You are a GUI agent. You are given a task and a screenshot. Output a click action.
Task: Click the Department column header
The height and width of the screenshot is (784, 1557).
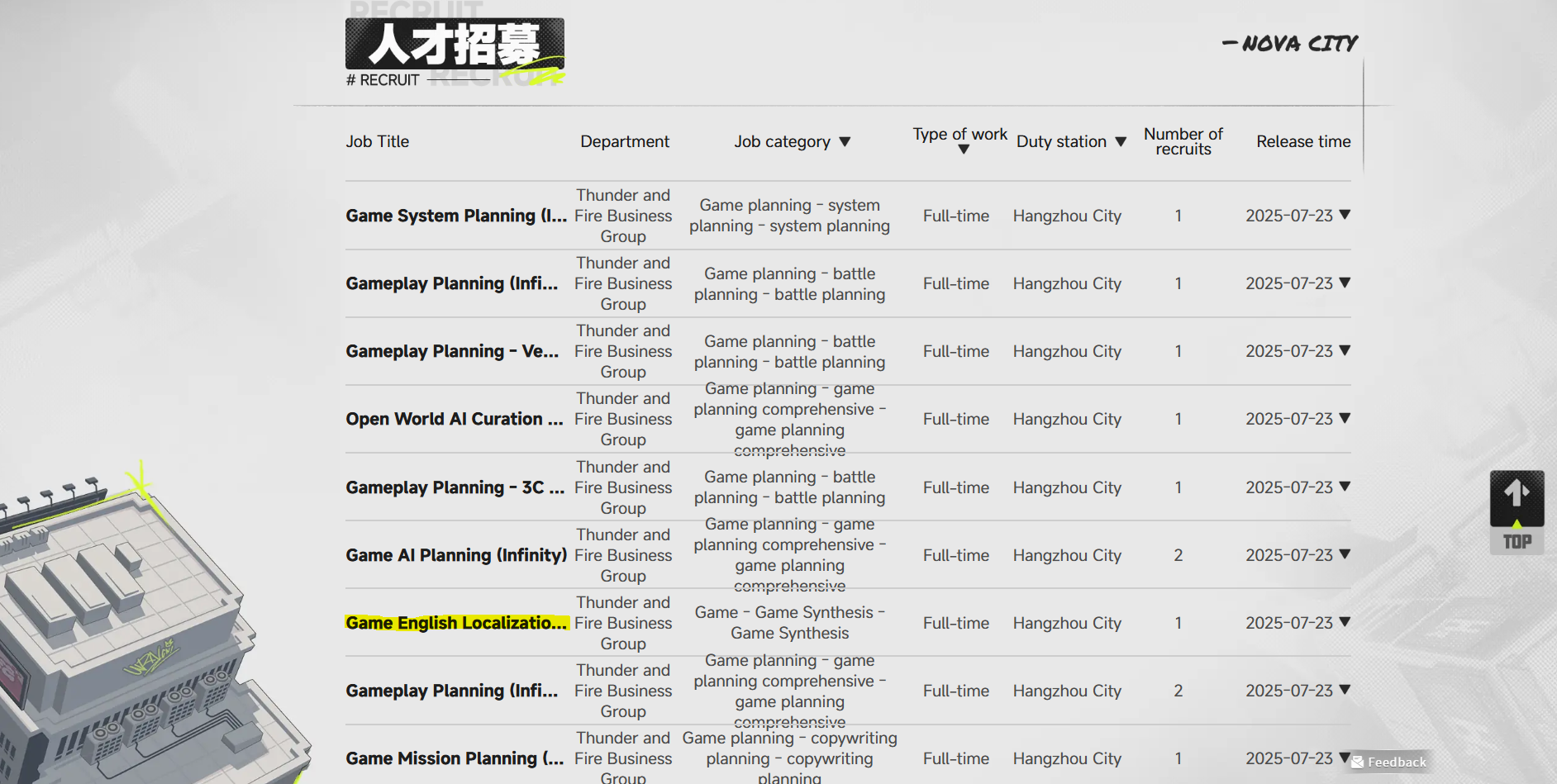tap(625, 141)
